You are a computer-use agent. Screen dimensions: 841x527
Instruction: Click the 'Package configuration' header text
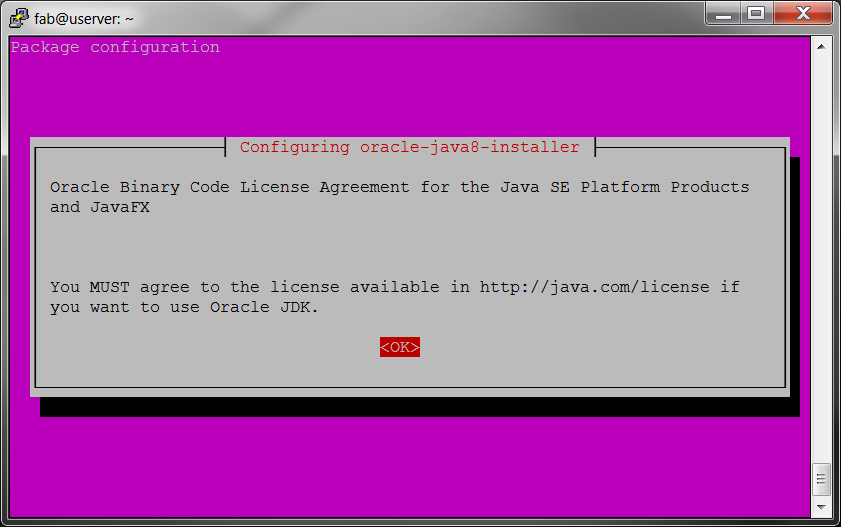pos(115,47)
